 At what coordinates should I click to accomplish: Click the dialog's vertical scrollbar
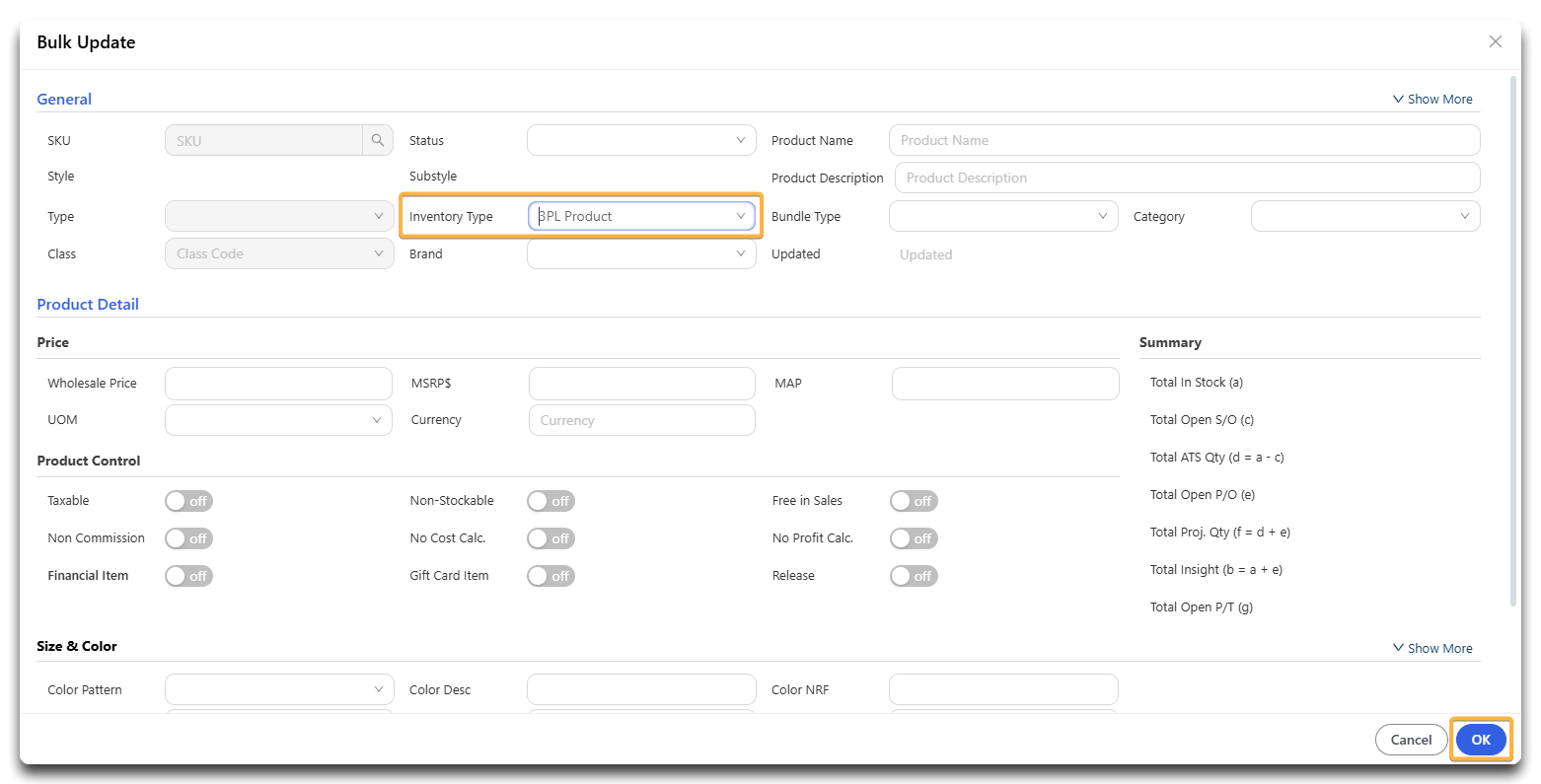[1513, 340]
